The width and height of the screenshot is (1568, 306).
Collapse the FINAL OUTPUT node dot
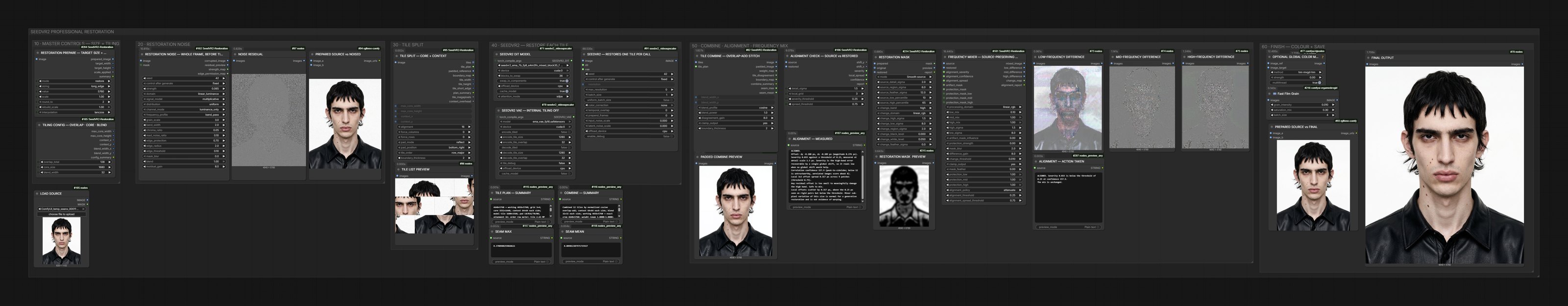click(1369, 58)
